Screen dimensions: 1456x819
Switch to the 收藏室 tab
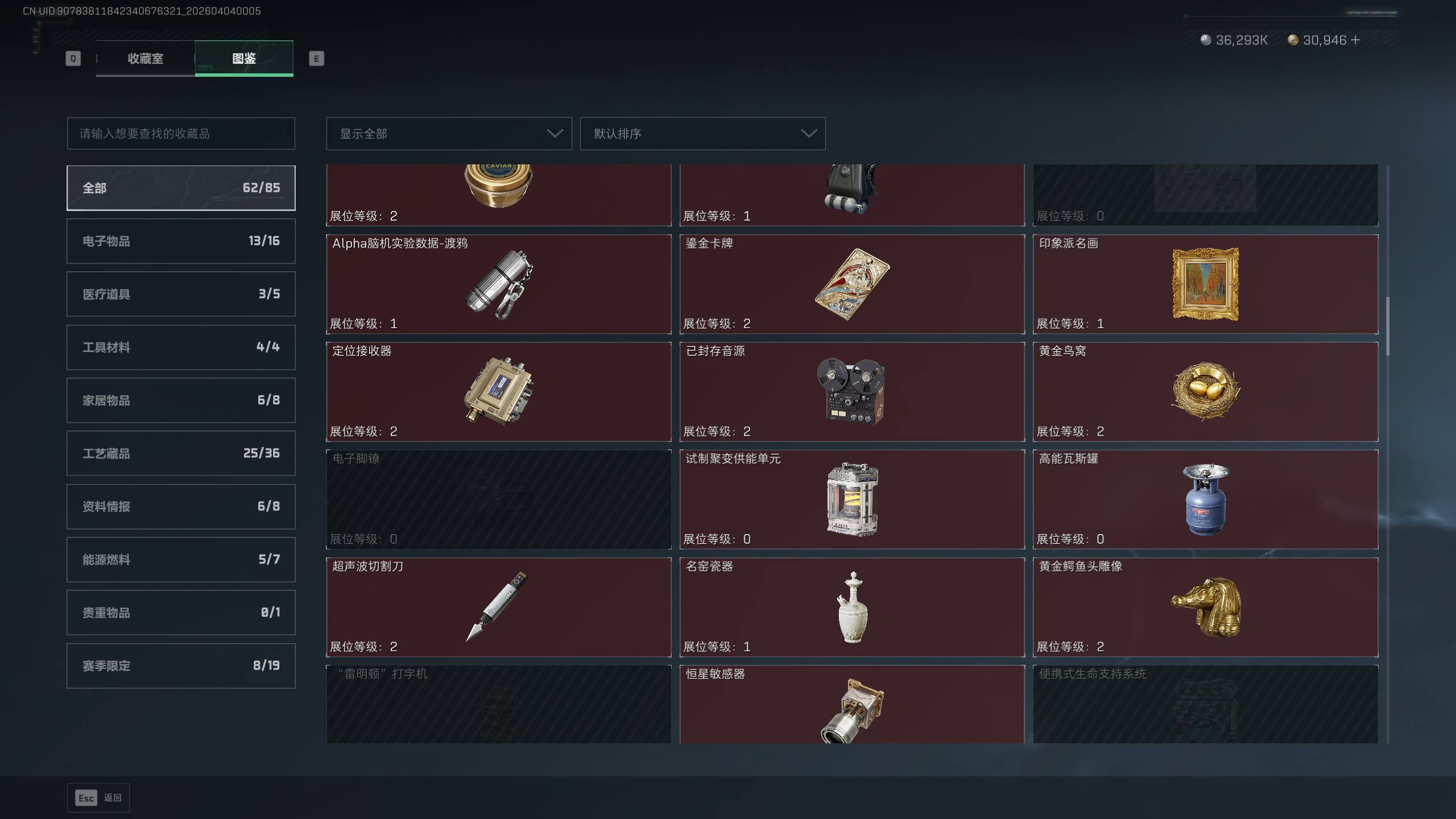[x=145, y=58]
